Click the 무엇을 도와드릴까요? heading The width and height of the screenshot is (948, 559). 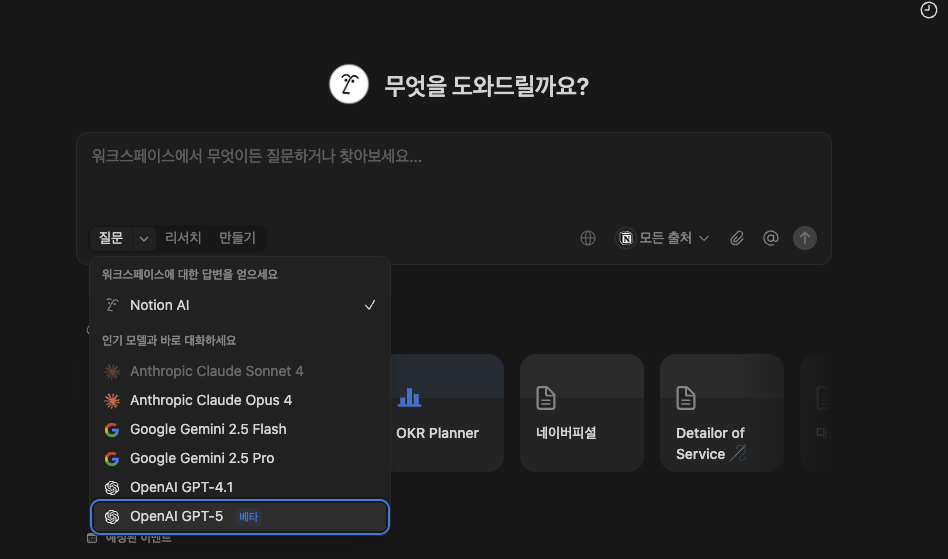[487, 86]
